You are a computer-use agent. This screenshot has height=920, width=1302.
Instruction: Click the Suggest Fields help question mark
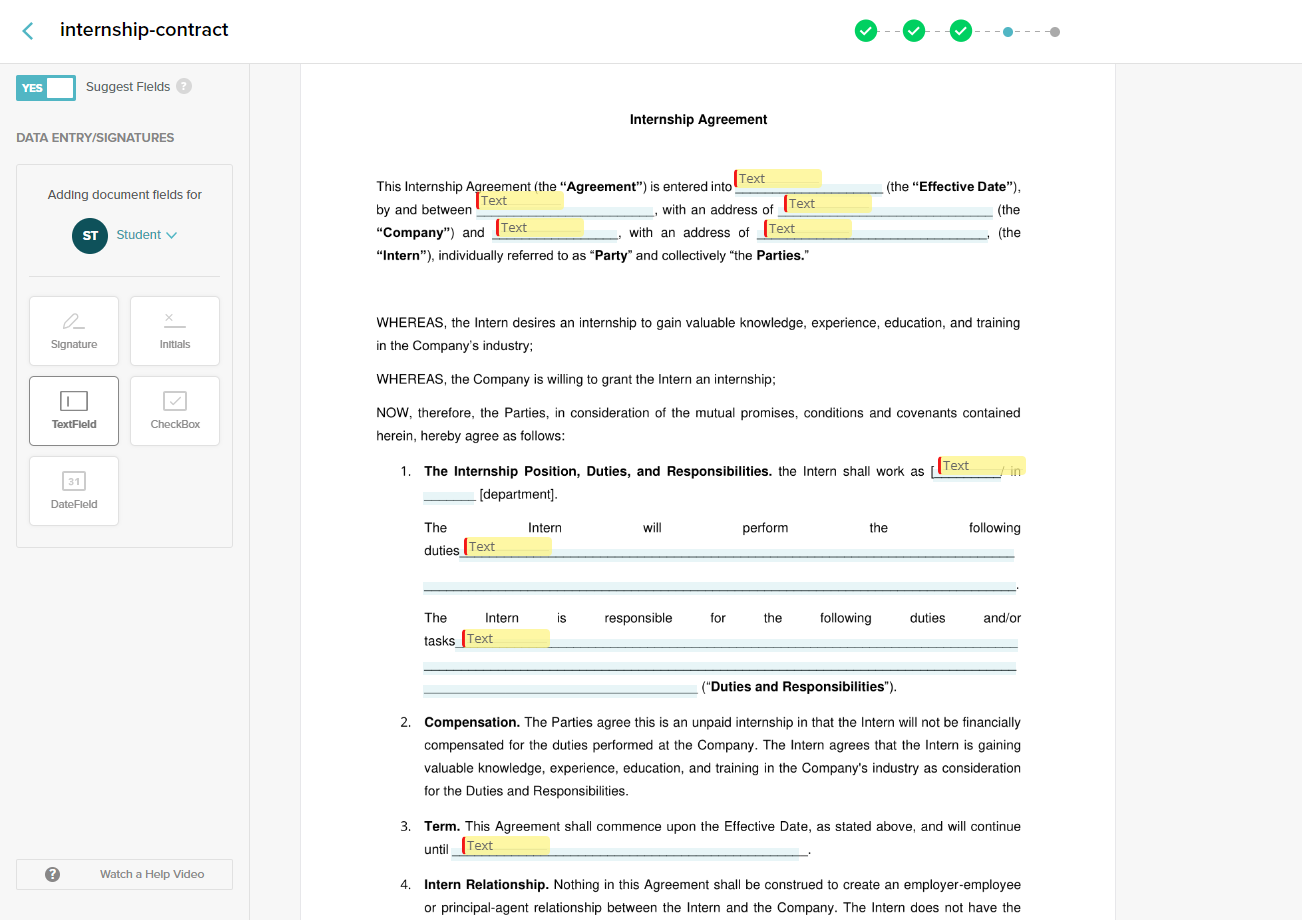coord(183,86)
